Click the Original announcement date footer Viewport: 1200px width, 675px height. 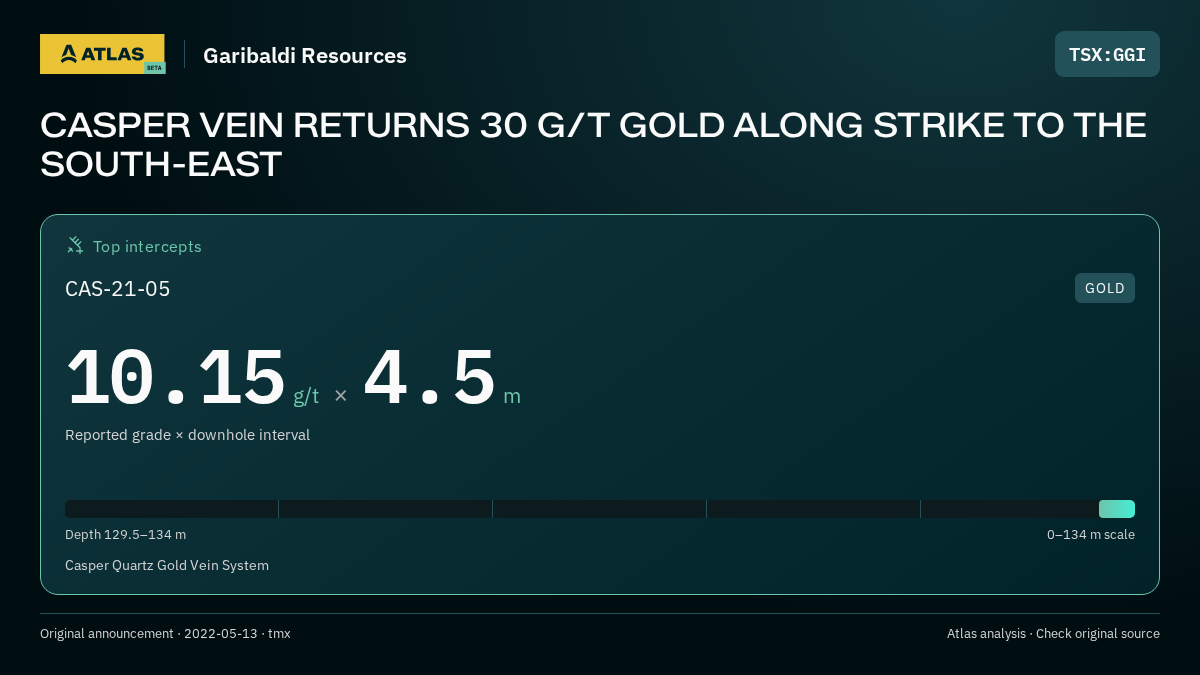pos(165,634)
